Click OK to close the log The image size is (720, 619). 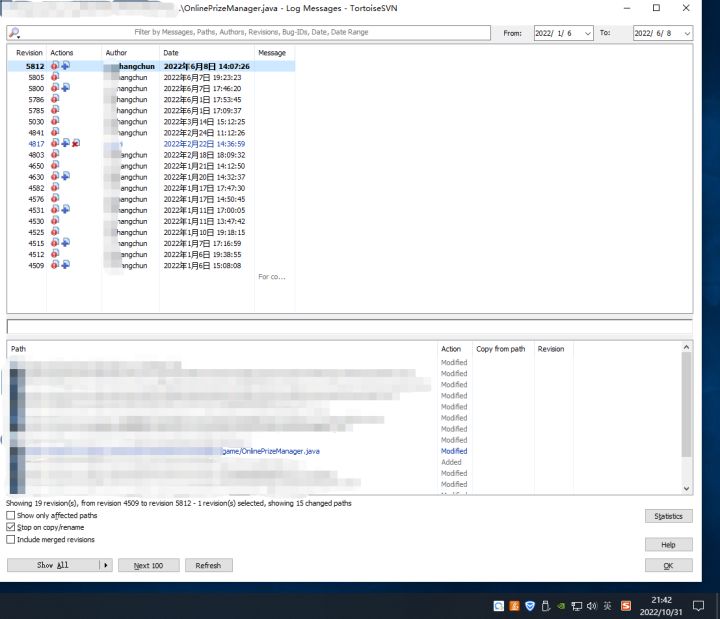tap(669, 565)
